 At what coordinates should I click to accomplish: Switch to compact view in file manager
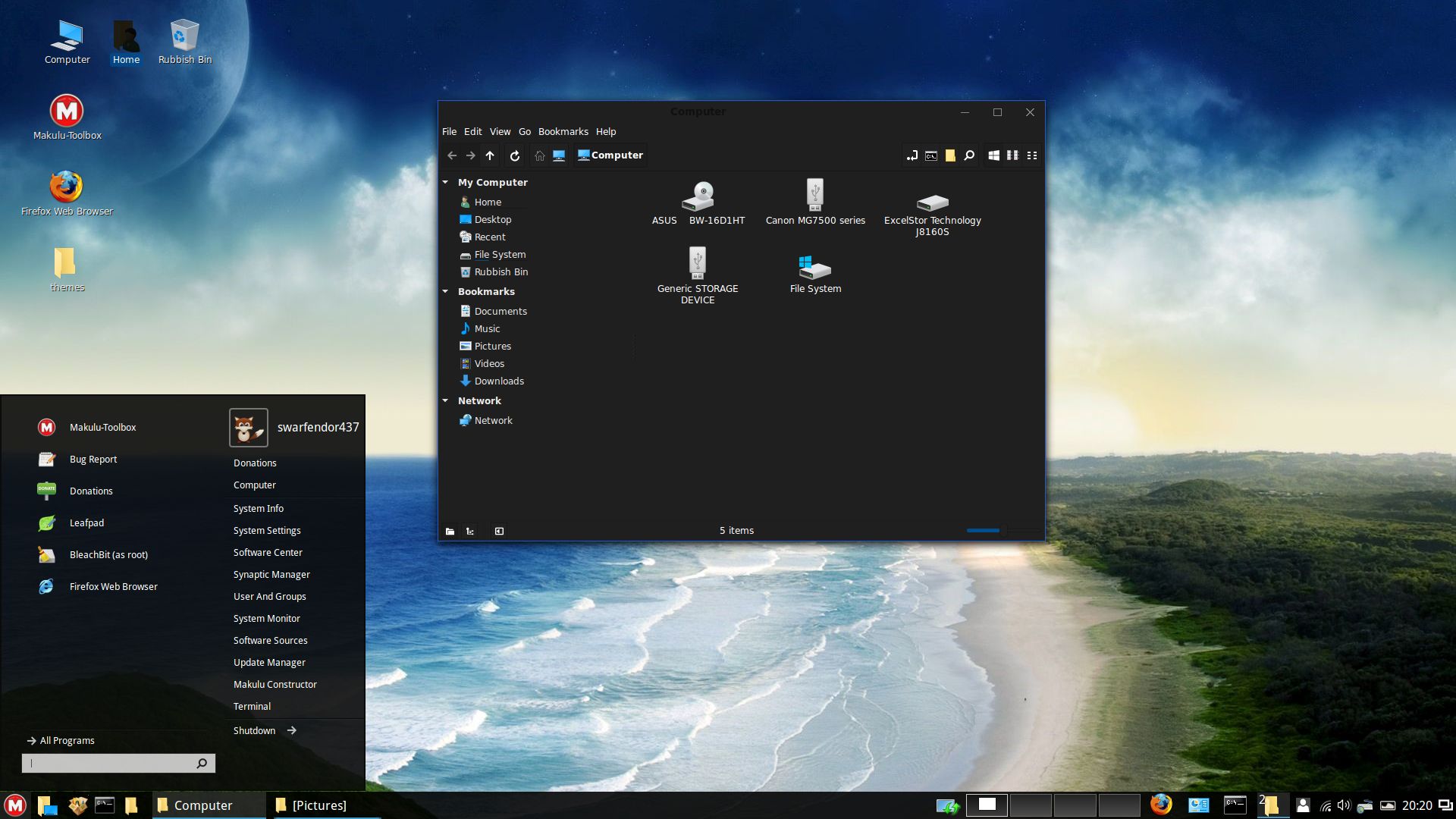1032,155
